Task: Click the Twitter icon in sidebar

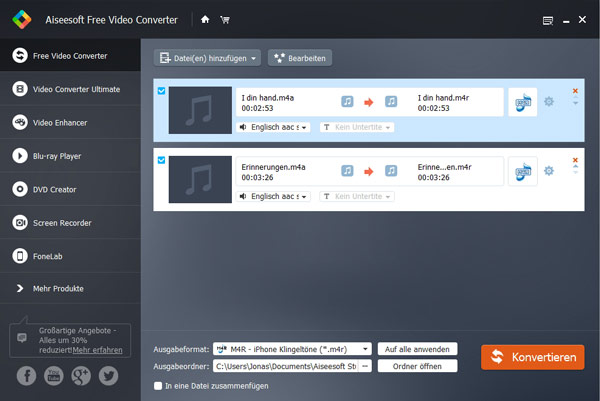Action: click(x=108, y=376)
